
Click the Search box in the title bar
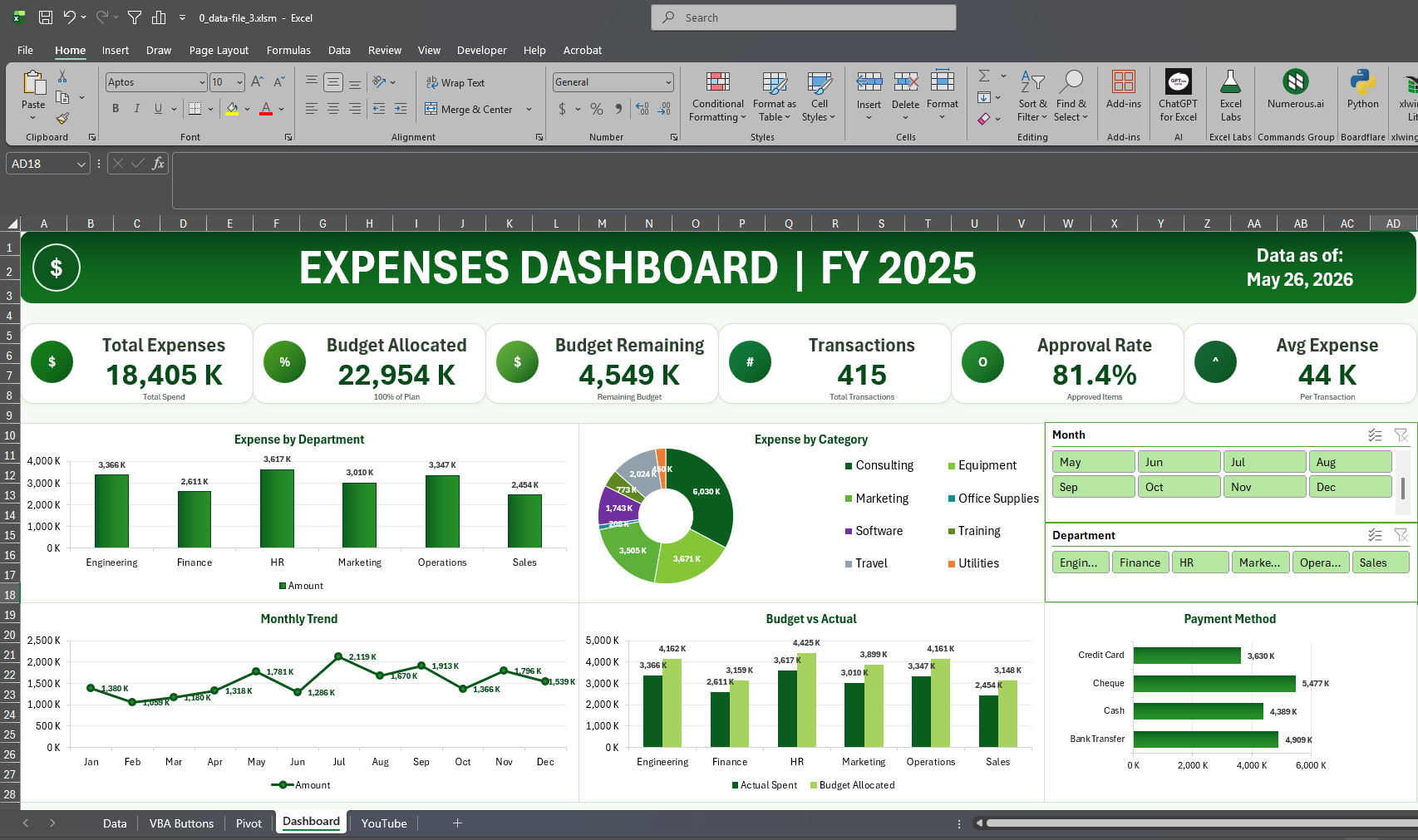804,17
